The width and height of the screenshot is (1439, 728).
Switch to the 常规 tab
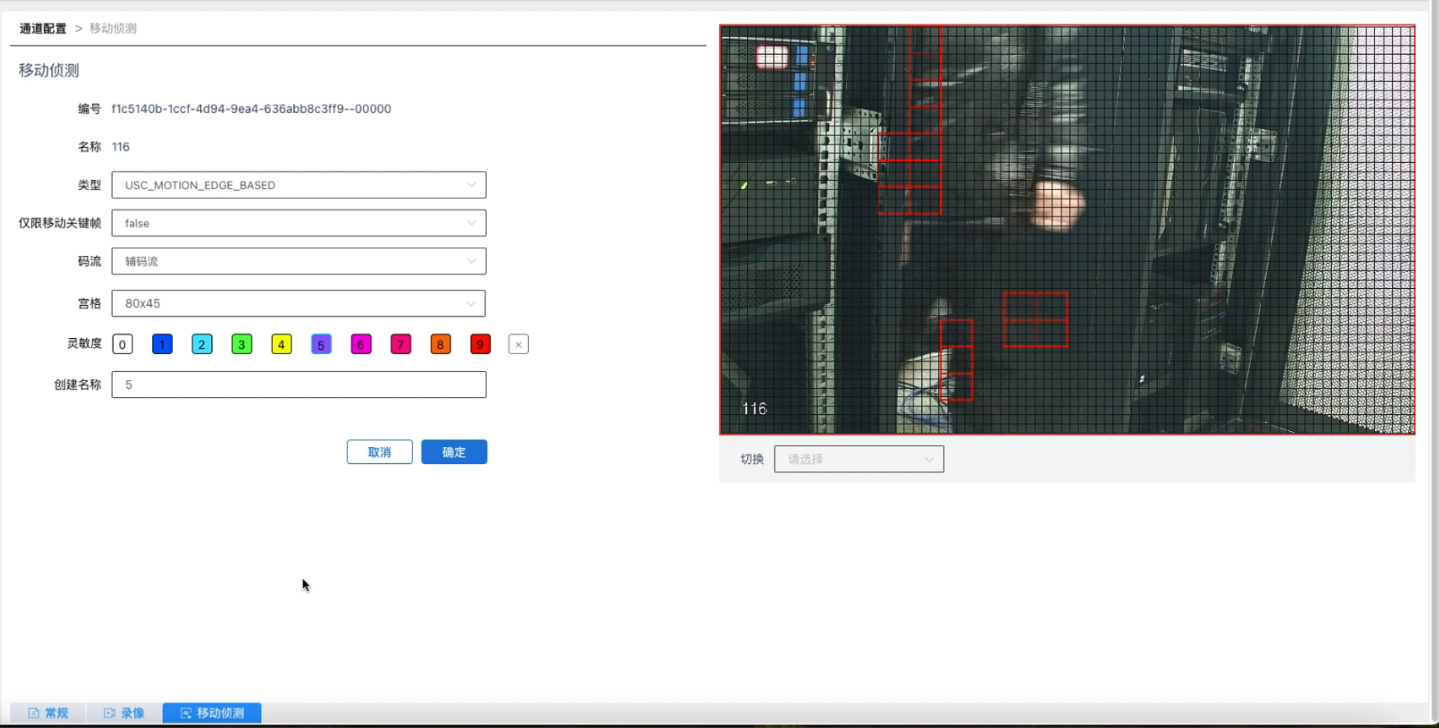[48, 713]
